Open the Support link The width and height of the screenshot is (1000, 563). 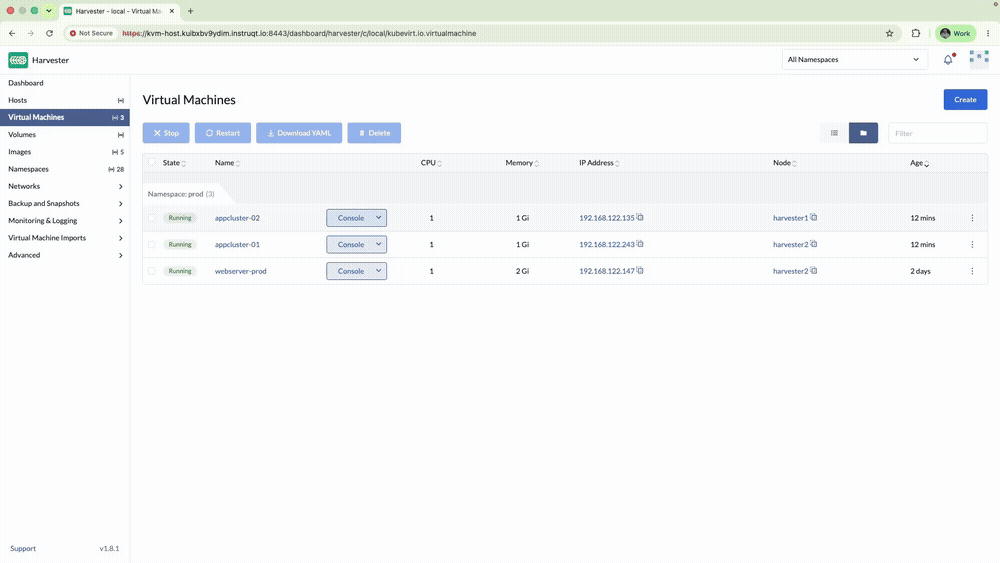[x=23, y=548]
